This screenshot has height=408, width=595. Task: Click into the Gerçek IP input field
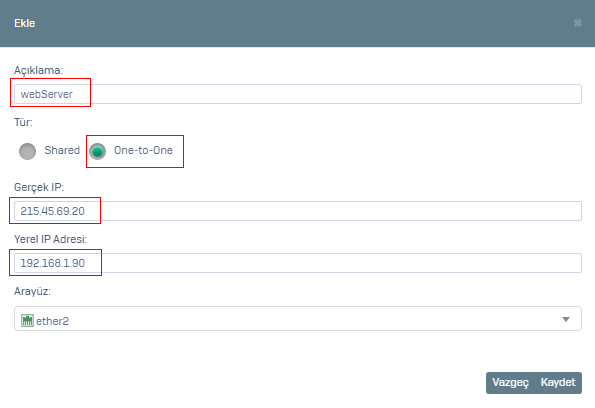(x=298, y=211)
